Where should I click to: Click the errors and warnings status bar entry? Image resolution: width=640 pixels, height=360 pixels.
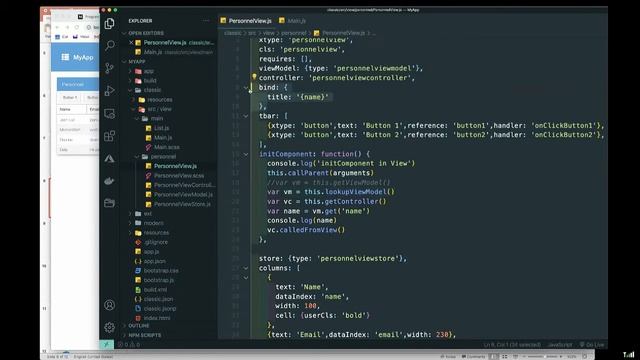(x=129, y=345)
